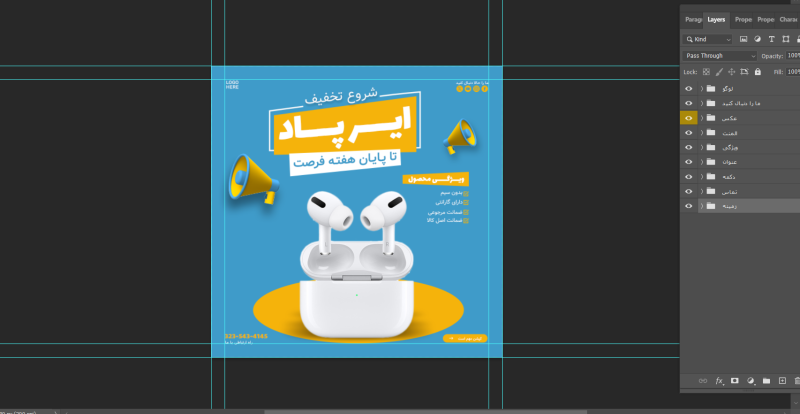This screenshot has height=414, width=800.
Task: Open the Pass Through blend mode dropdown
Action: (x=720, y=56)
